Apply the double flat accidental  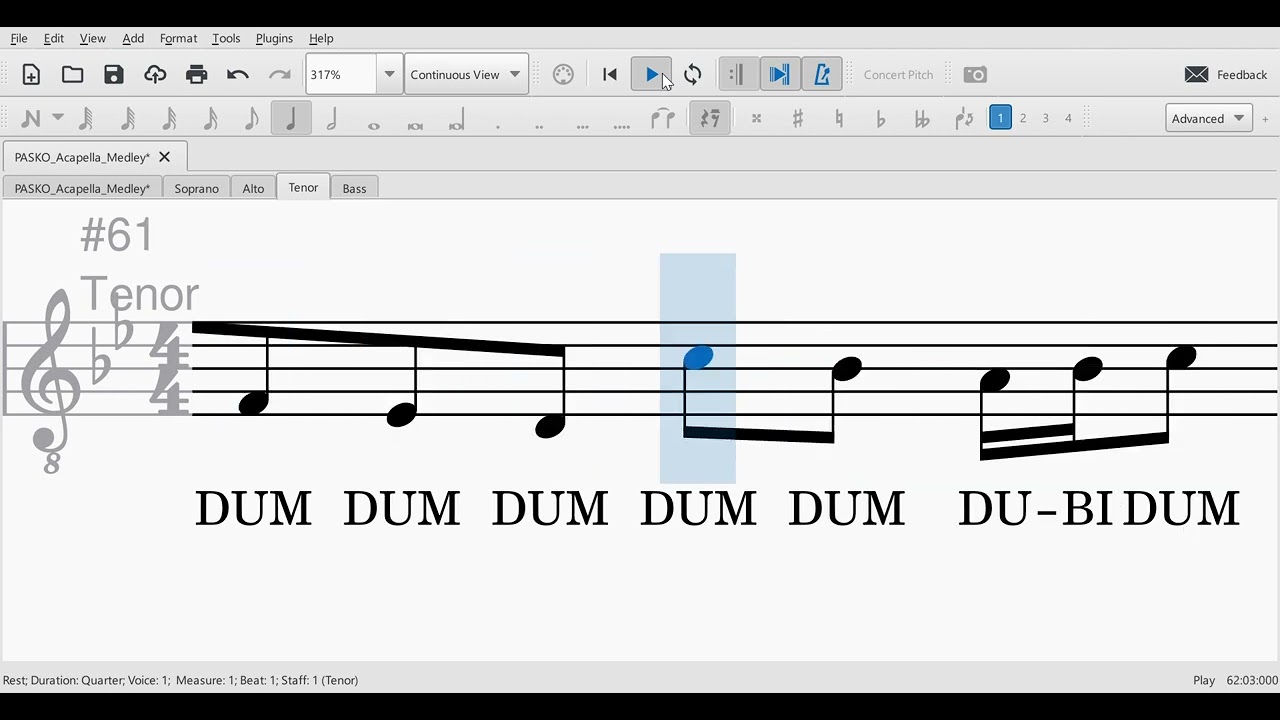pos(922,119)
